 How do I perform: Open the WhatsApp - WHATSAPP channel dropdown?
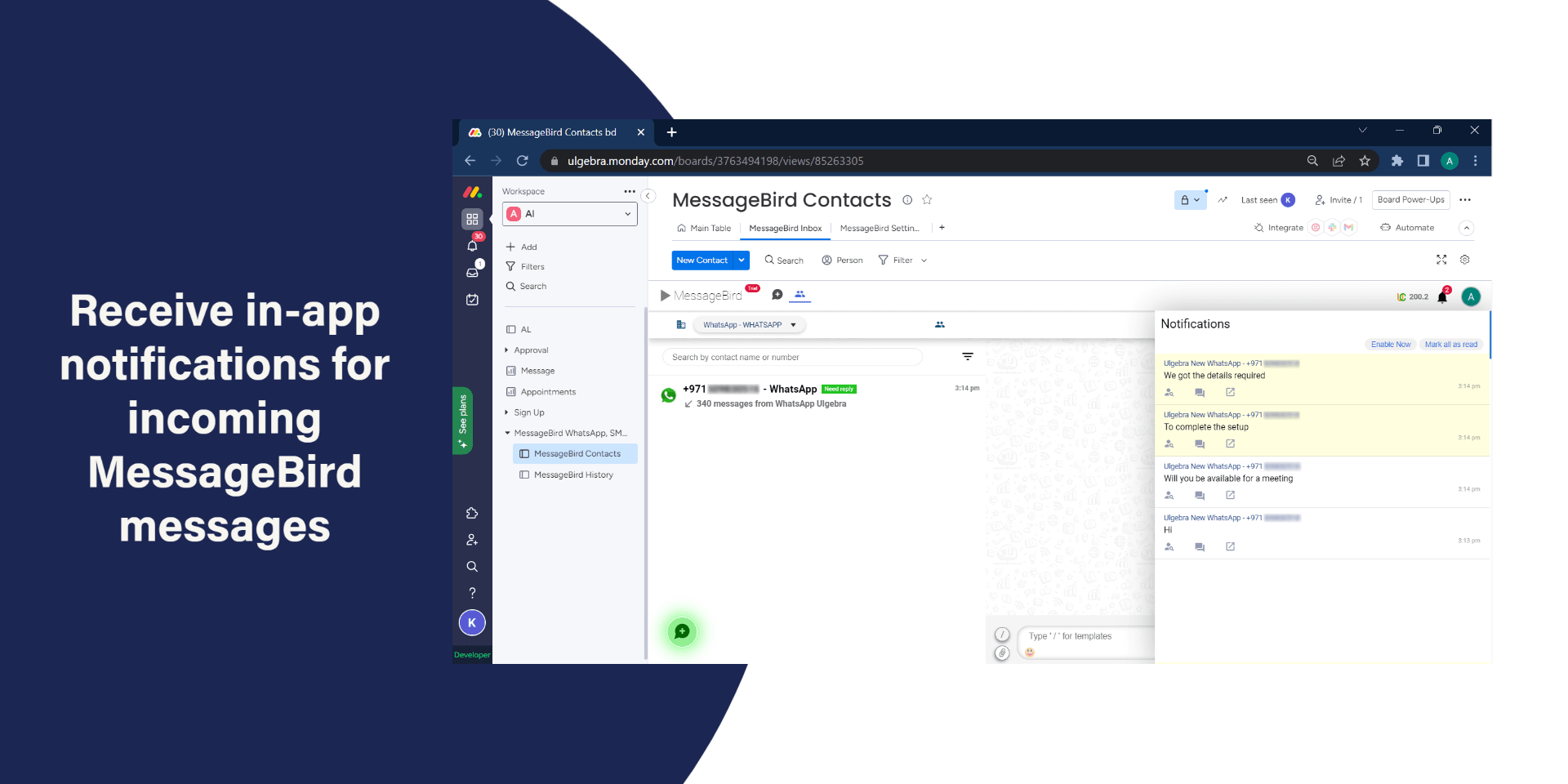[x=750, y=325]
